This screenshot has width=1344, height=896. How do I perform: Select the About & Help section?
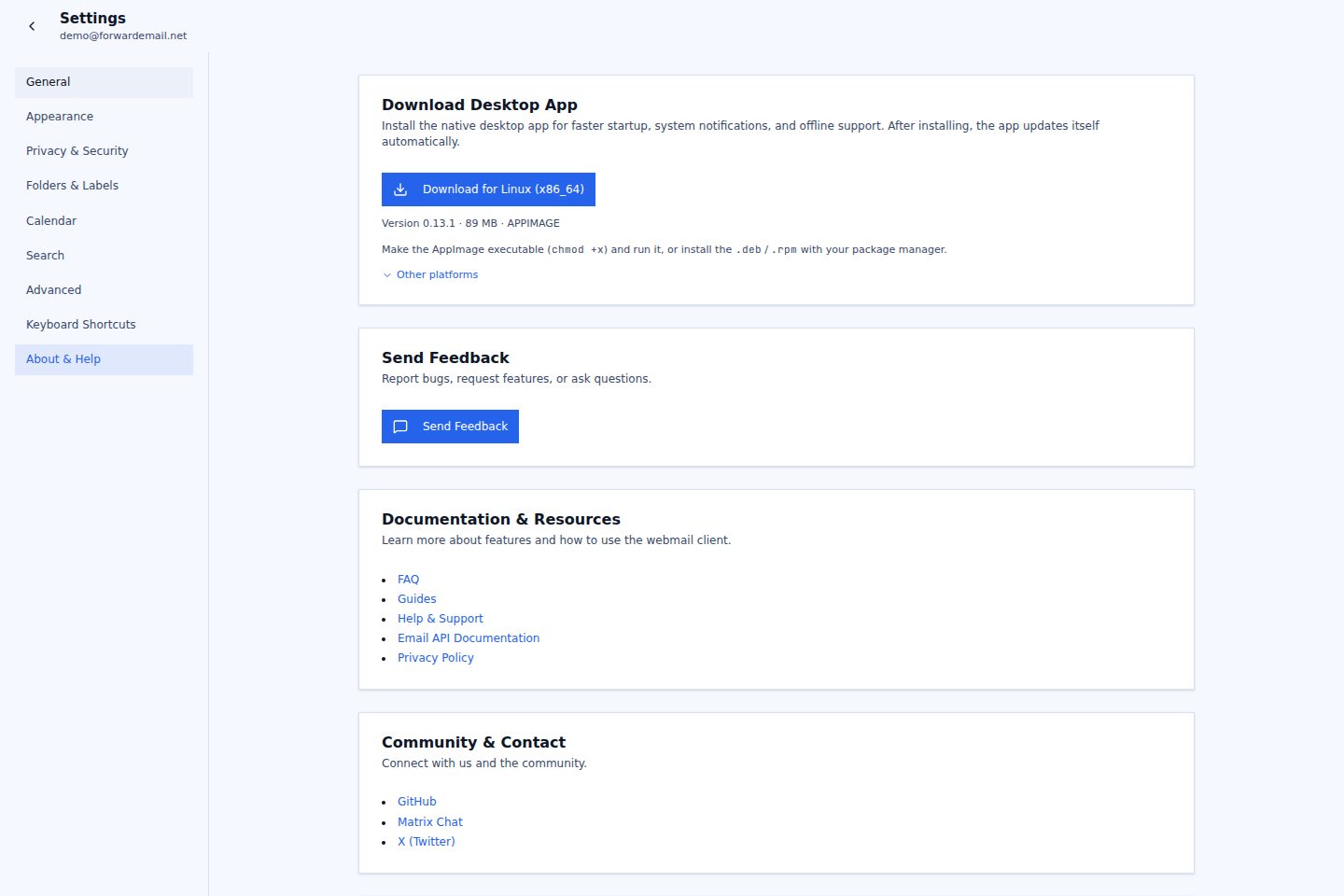click(104, 359)
